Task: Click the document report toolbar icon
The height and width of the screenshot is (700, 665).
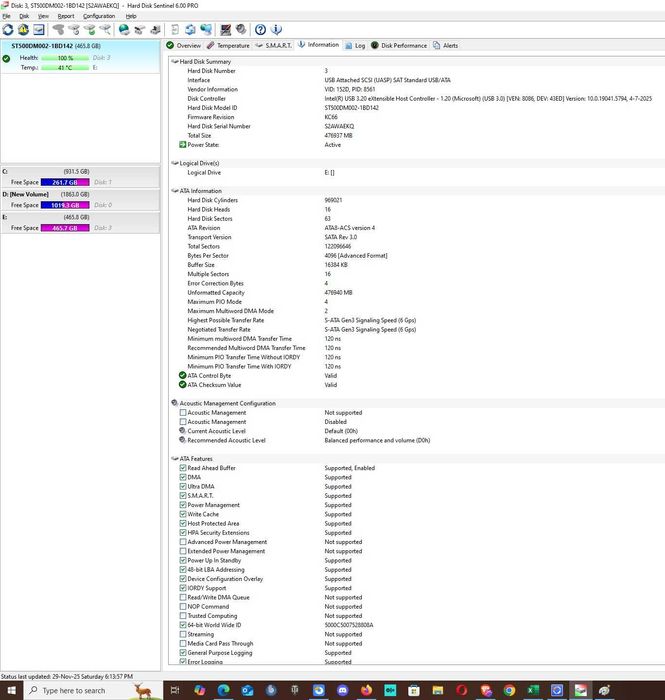Action: tap(175, 30)
